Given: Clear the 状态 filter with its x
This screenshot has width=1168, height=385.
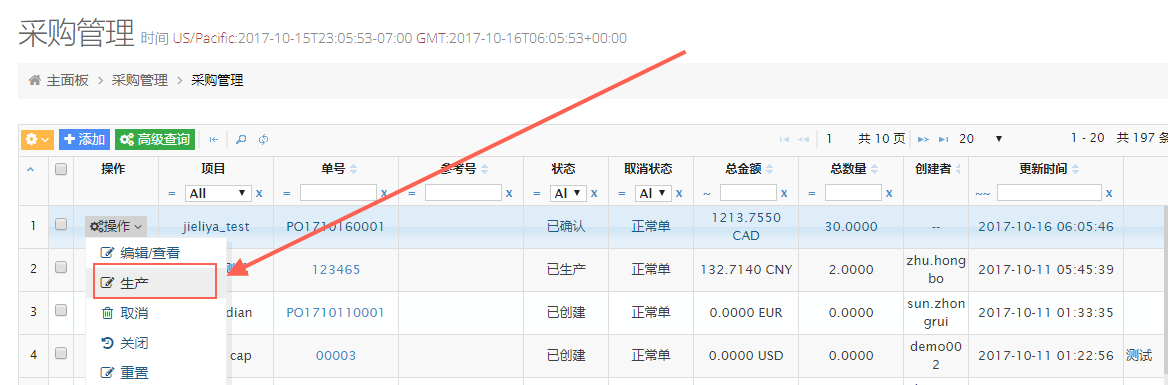Looking at the screenshot, I should pos(594,193).
